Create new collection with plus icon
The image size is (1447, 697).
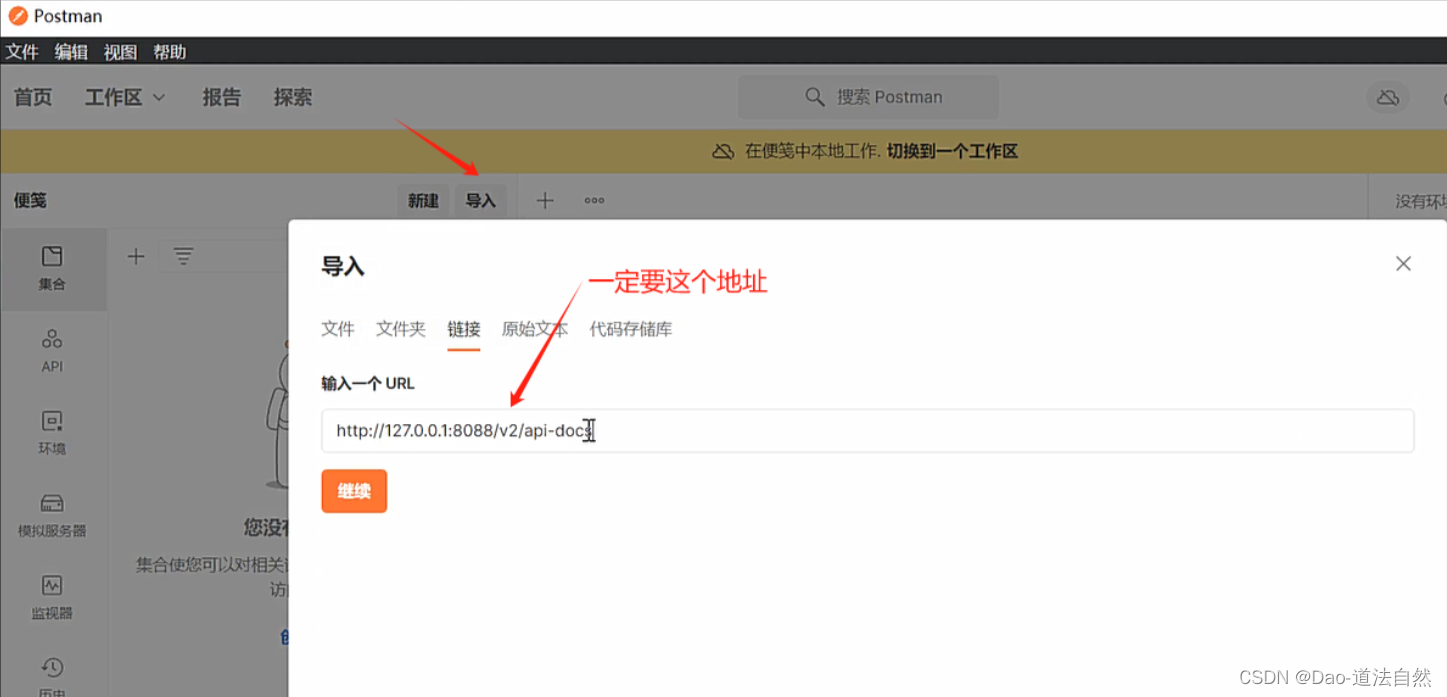[x=136, y=257]
